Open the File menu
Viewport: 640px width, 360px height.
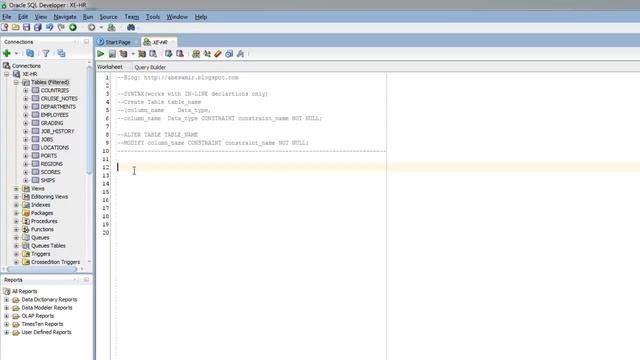click(7, 17)
